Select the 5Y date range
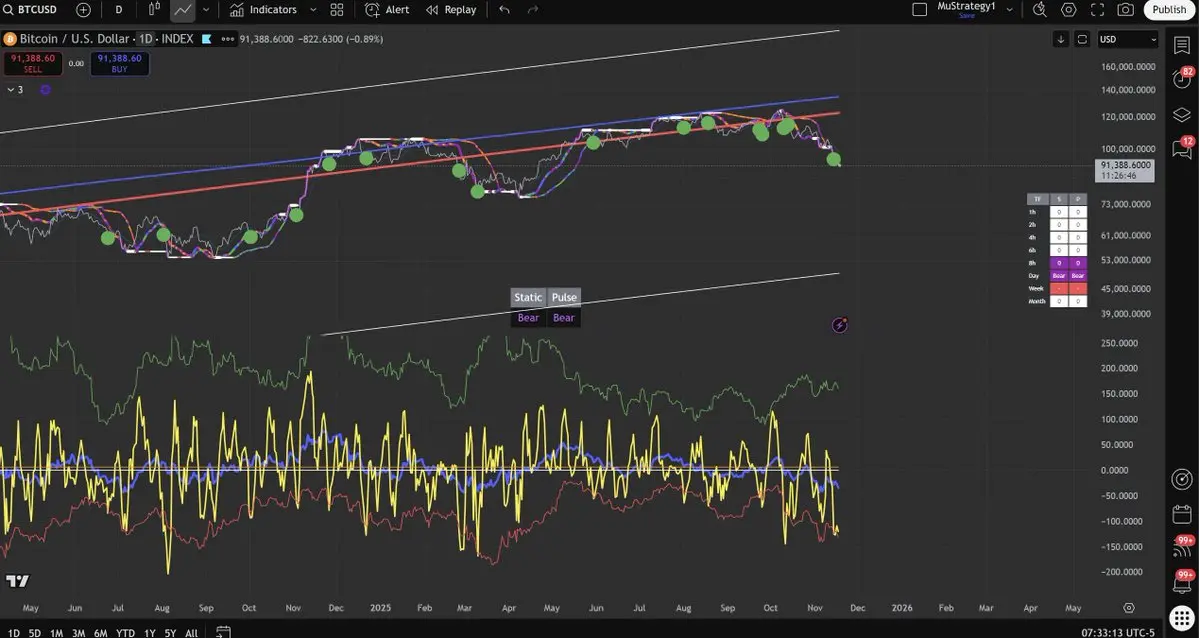This screenshot has height=638, width=1199. 170,633
